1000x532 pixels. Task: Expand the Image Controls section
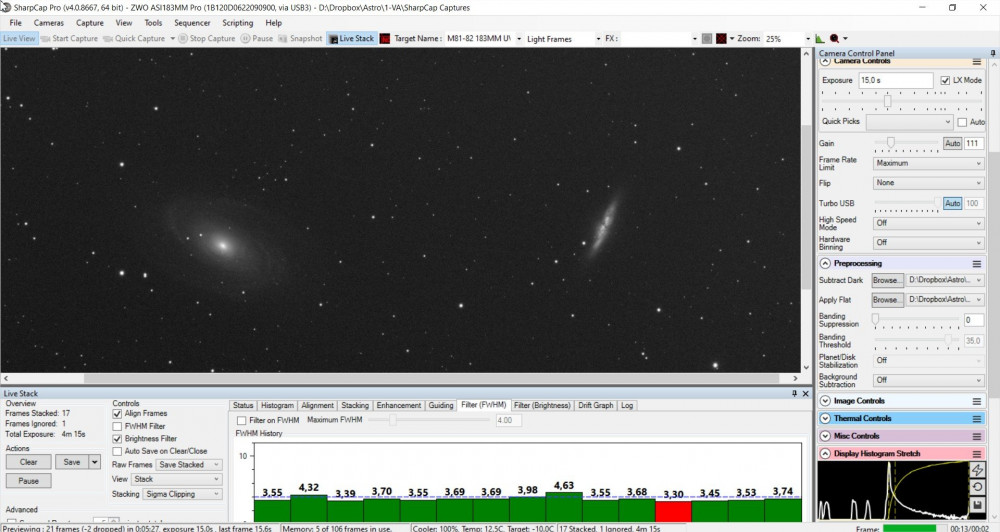[825, 401]
